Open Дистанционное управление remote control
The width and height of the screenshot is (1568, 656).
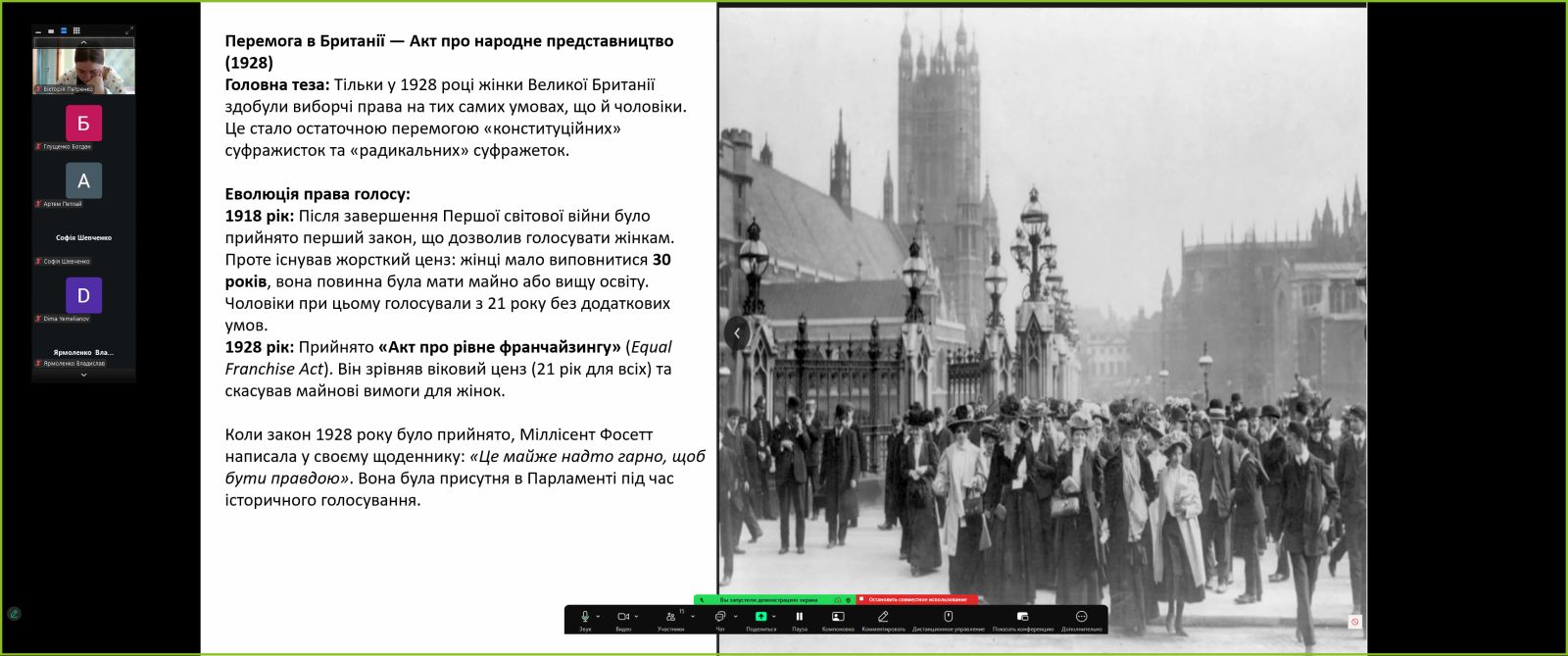[948, 618]
